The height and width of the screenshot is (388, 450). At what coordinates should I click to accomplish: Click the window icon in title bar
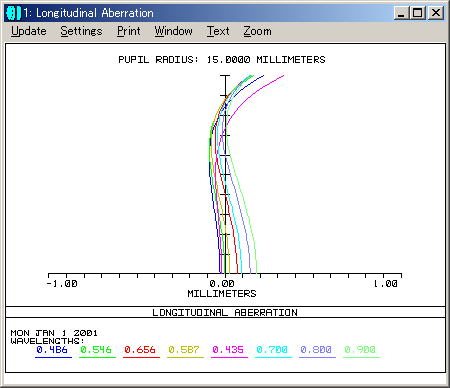coord(13,13)
